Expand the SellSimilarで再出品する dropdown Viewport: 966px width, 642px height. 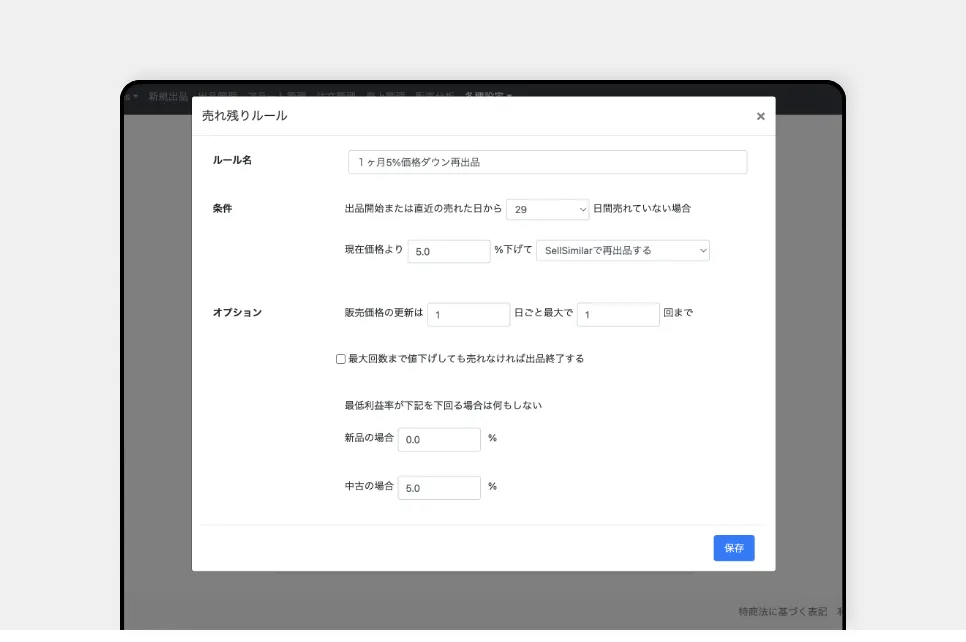click(622, 250)
